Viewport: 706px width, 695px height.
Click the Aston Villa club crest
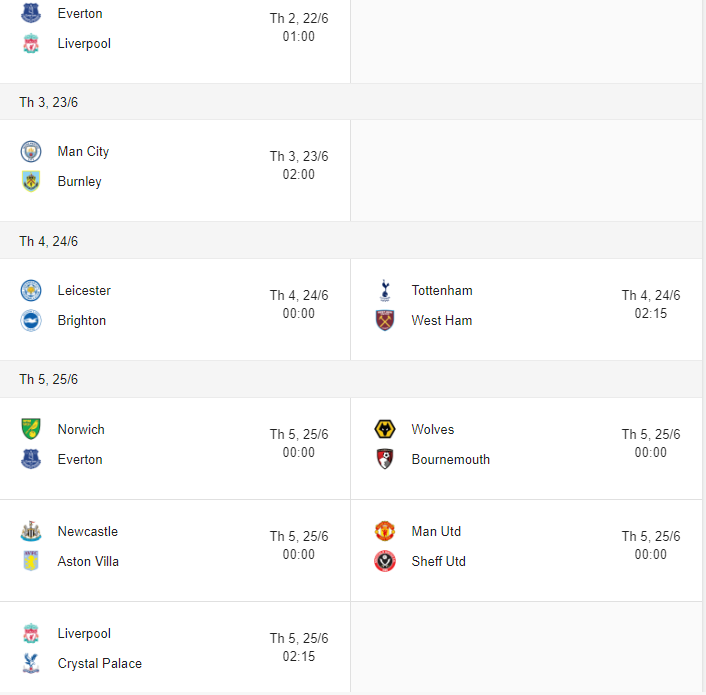(31, 562)
